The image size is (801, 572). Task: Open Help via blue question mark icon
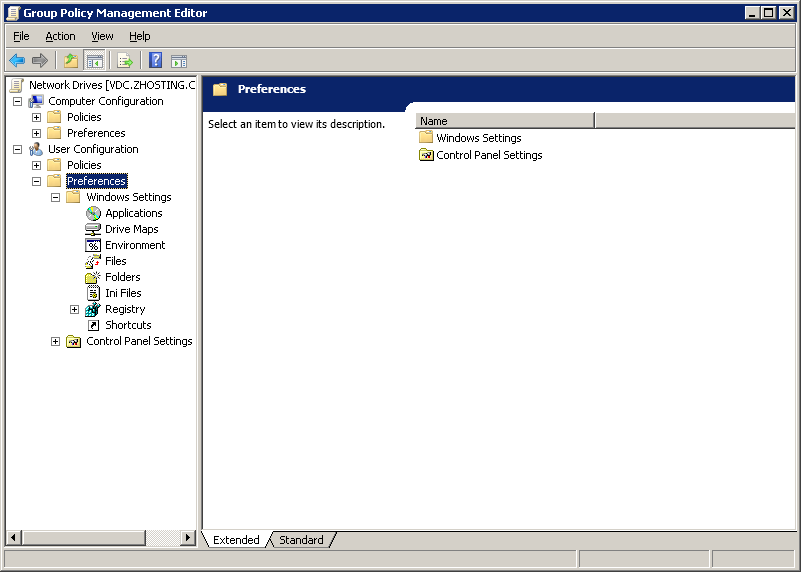point(155,60)
